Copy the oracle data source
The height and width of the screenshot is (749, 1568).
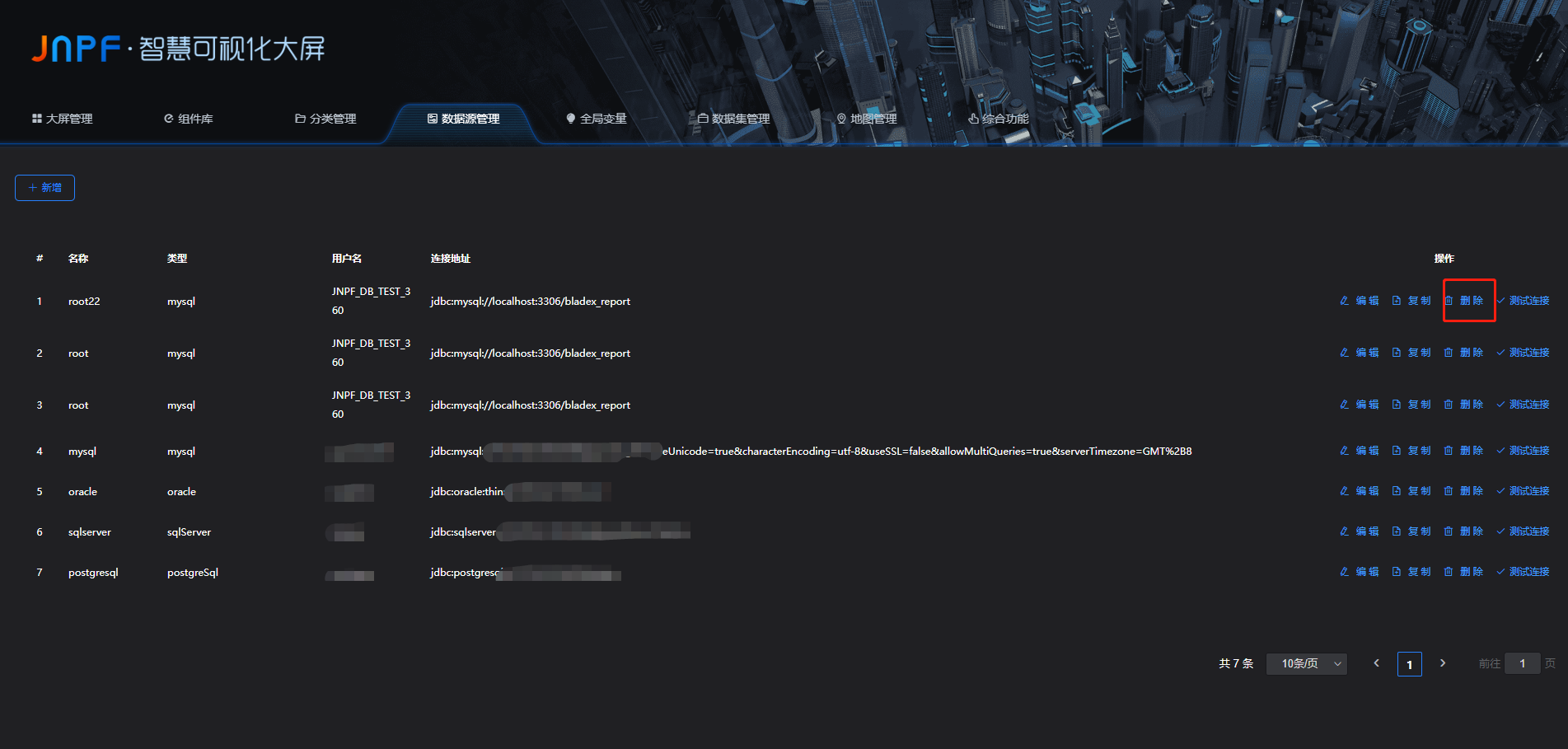(x=1411, y=491)
